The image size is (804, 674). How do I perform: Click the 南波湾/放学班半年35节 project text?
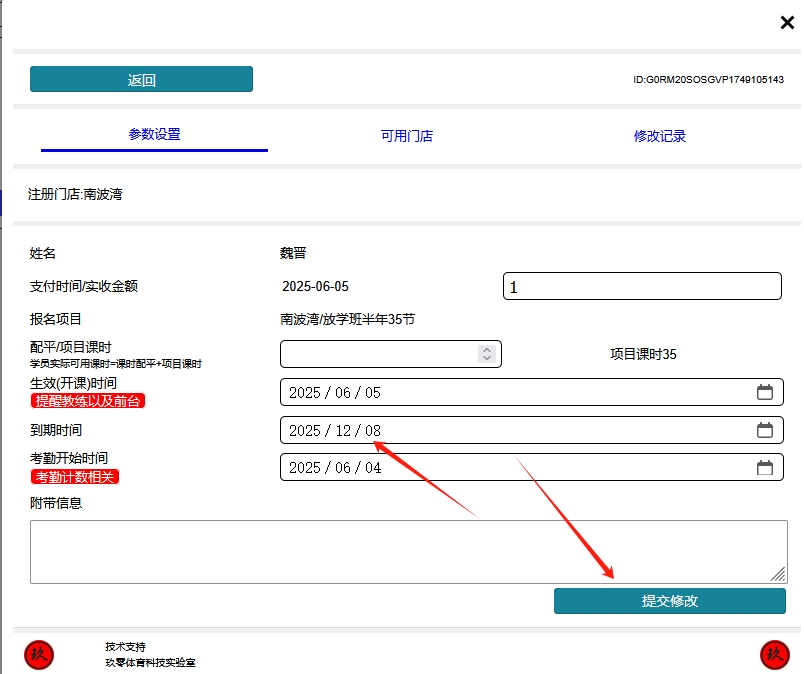[x=348, y=319]
